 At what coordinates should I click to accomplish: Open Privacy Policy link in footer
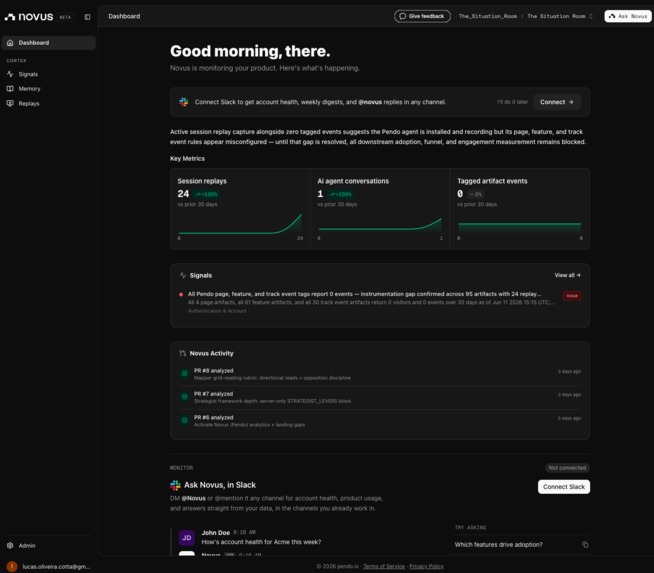click(x=426, y=566)
